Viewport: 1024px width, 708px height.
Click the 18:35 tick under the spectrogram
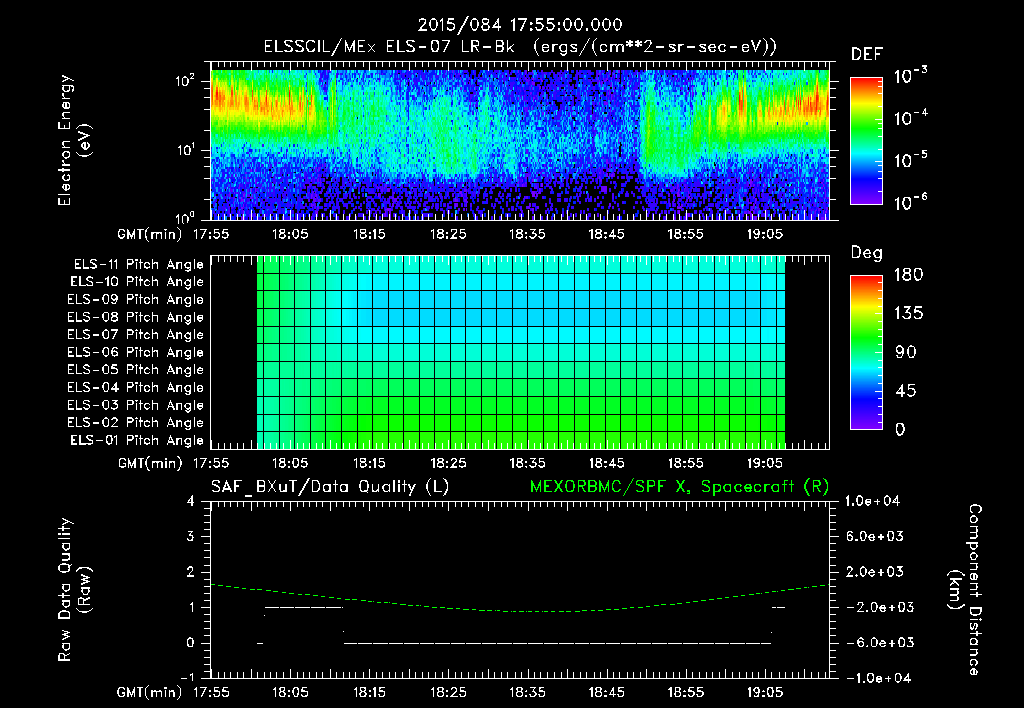coord(527,234)
